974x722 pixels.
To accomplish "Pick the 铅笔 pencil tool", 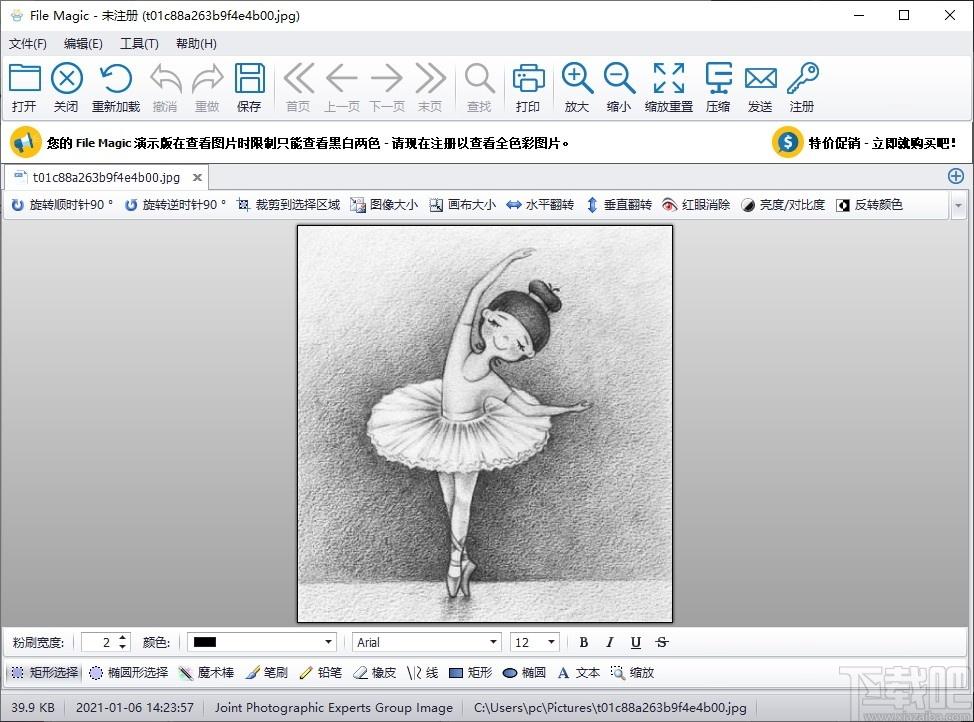I will (x=321, y=673).
